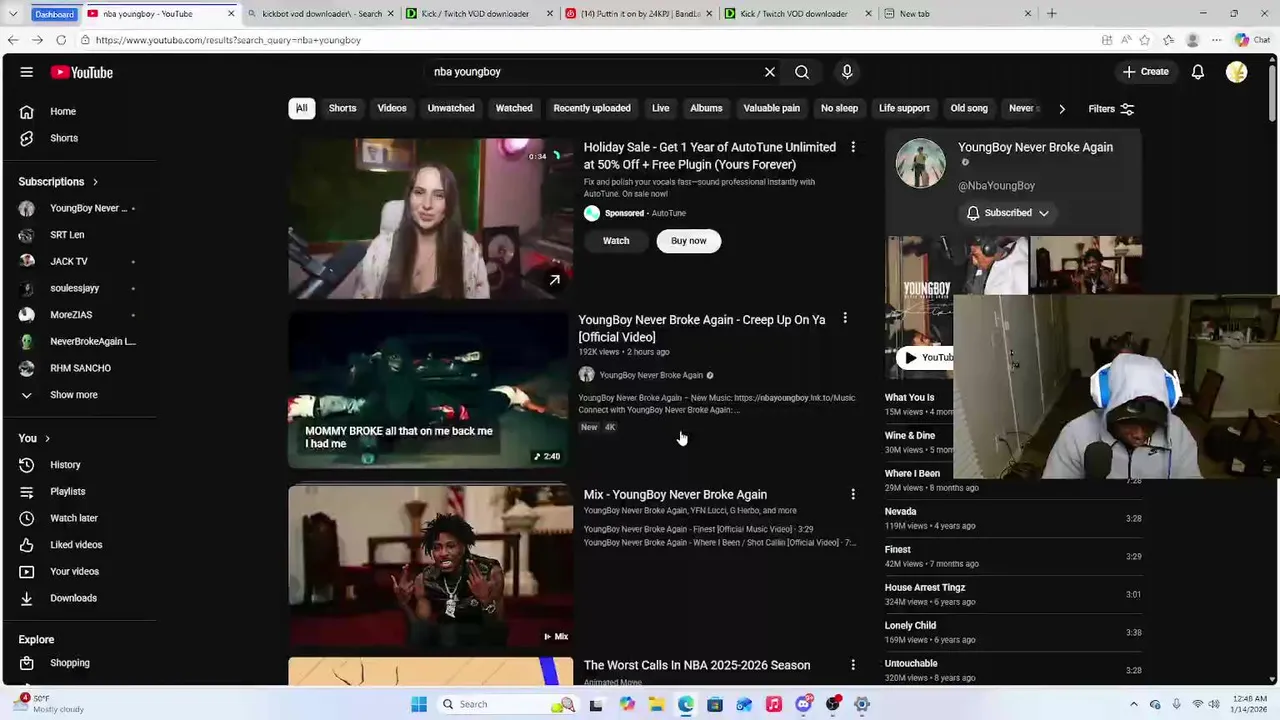Open History in the sidebar
Screen dimensions: 1280x720
coord(65,465)
